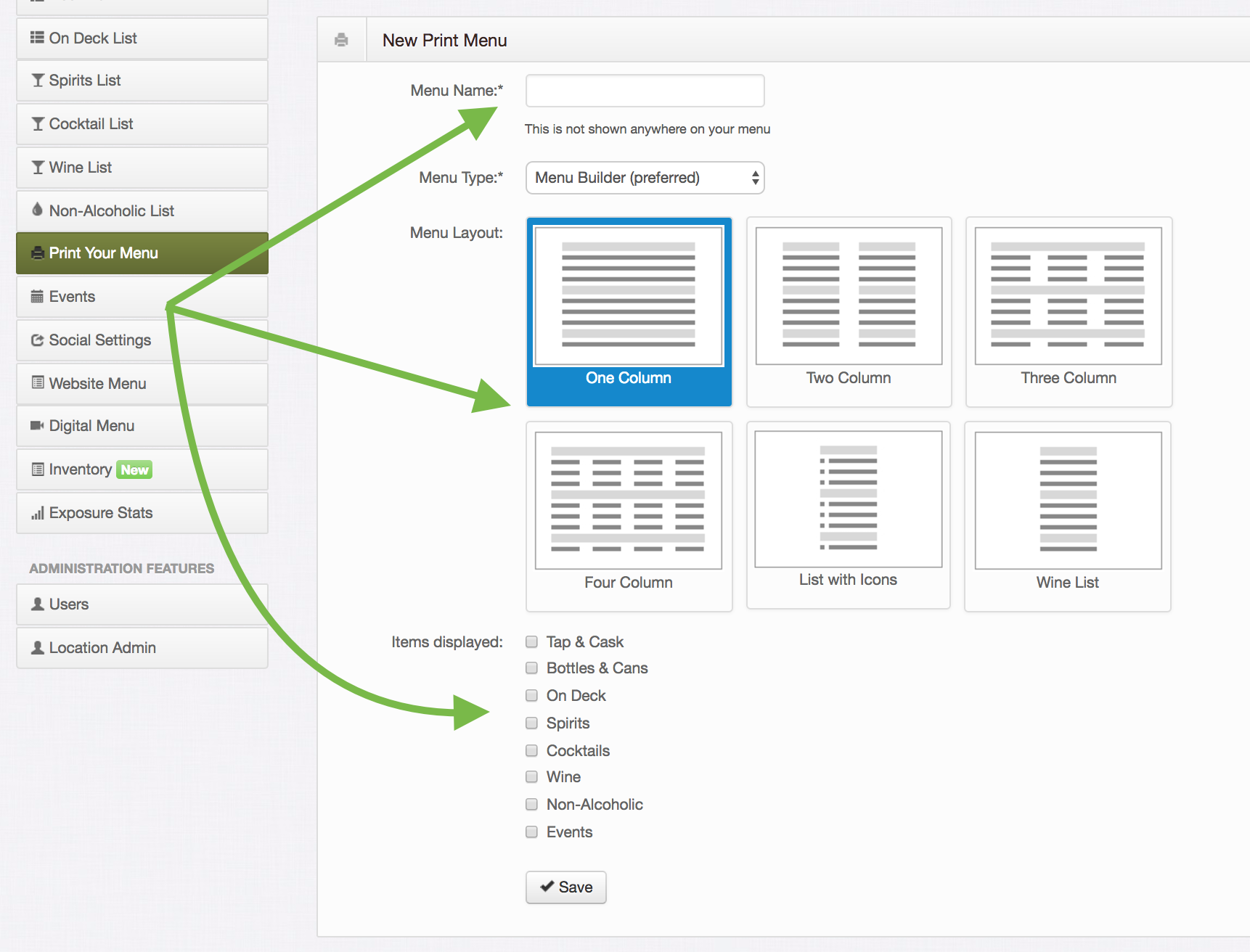Viewport: 1250px width, 952px height.
Task: Go to the Spirits List page
Action: 142,81
